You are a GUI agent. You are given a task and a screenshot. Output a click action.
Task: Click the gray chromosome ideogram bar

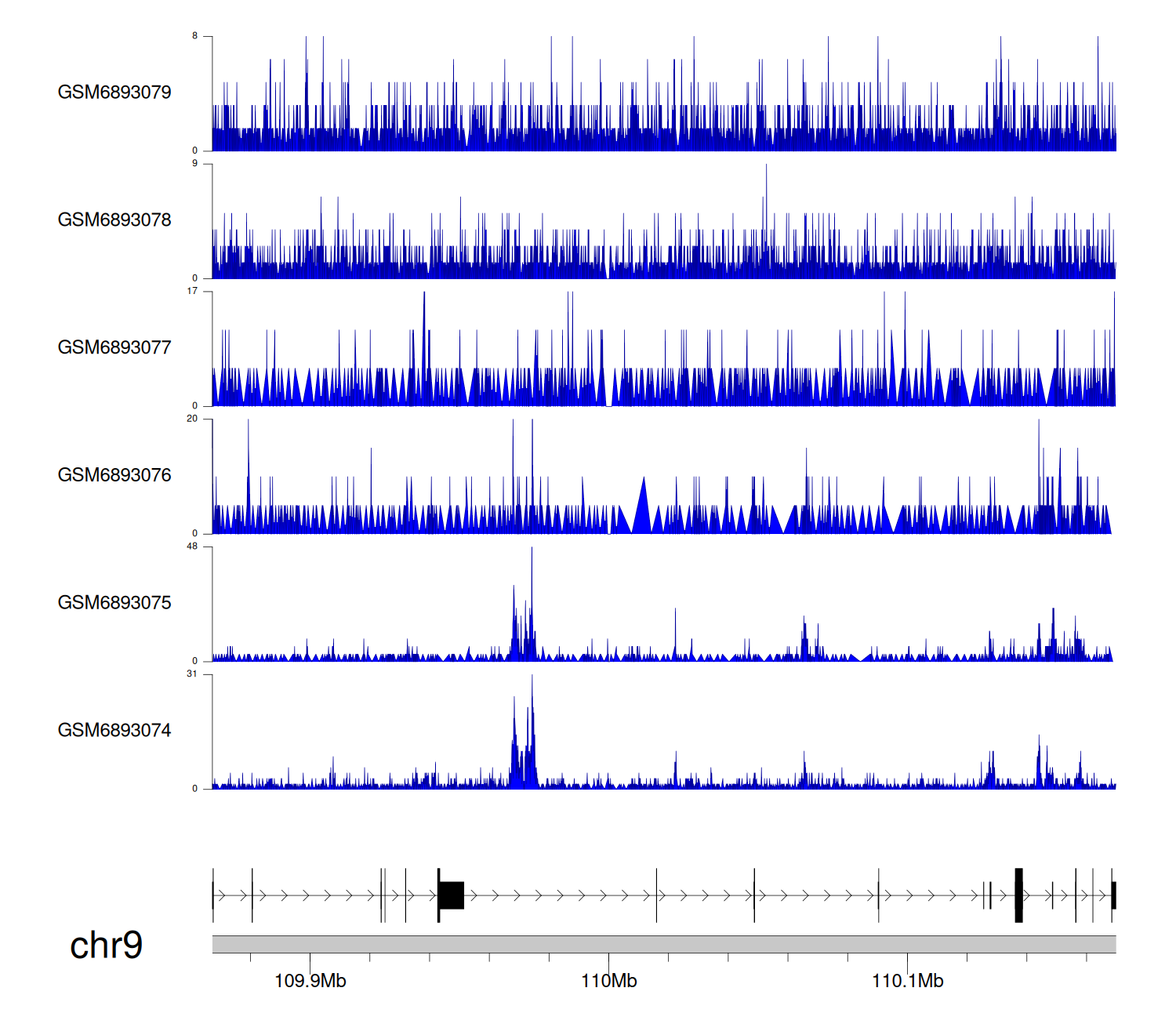tap(663, 944)
